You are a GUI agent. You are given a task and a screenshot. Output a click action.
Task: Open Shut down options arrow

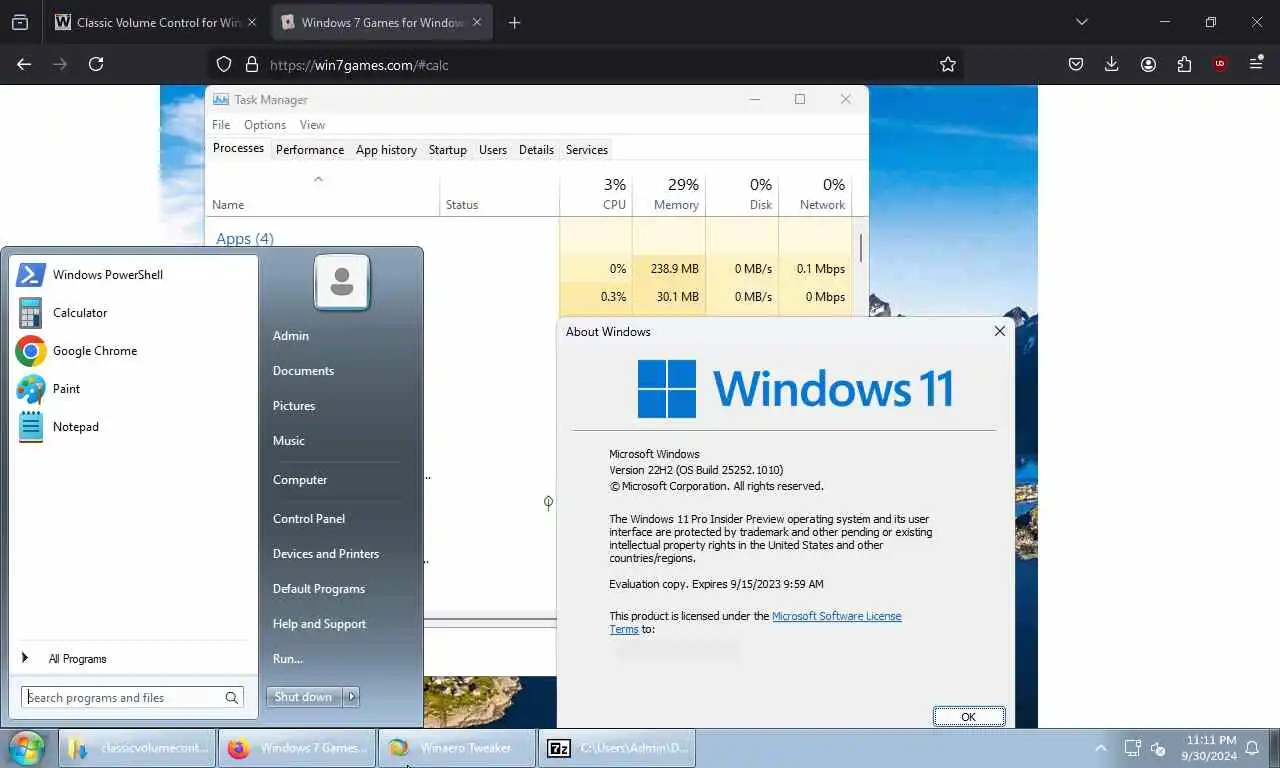pyautogui.click(x=351, y=697)
